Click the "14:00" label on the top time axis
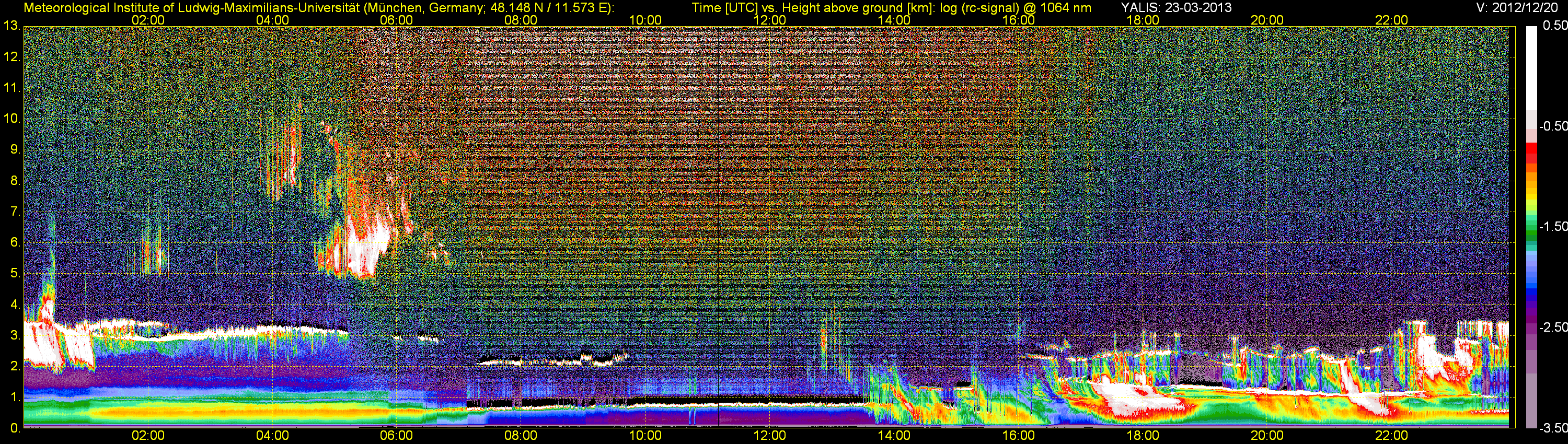Image resolution: width=1568 pixels, height=444 pixels. click(x=894, y=20)
